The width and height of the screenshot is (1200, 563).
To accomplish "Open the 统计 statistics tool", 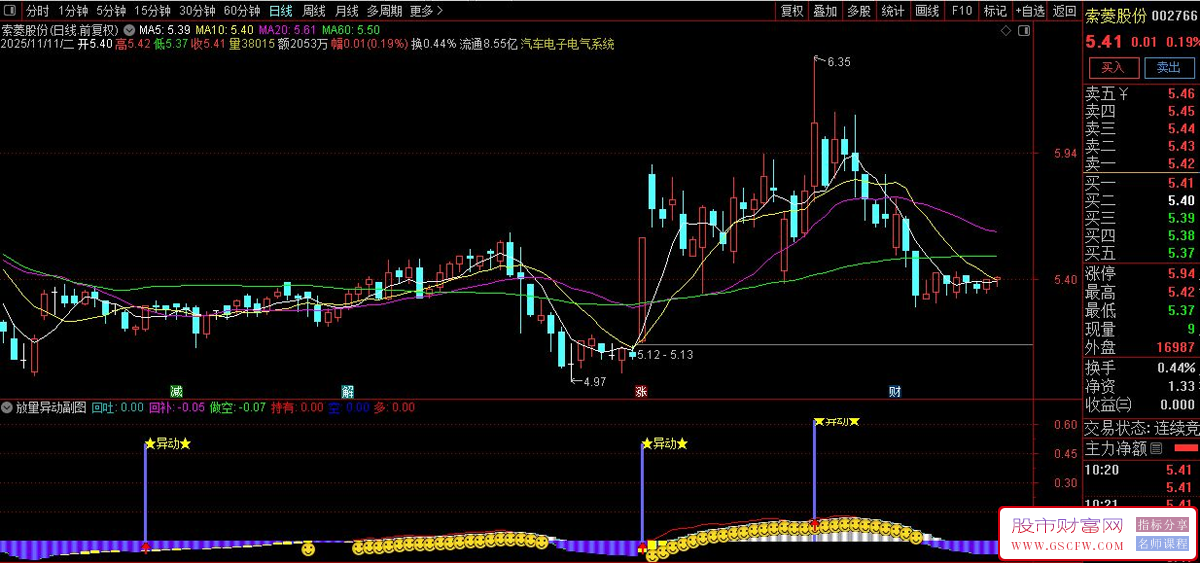I will (x=893, y=11).
